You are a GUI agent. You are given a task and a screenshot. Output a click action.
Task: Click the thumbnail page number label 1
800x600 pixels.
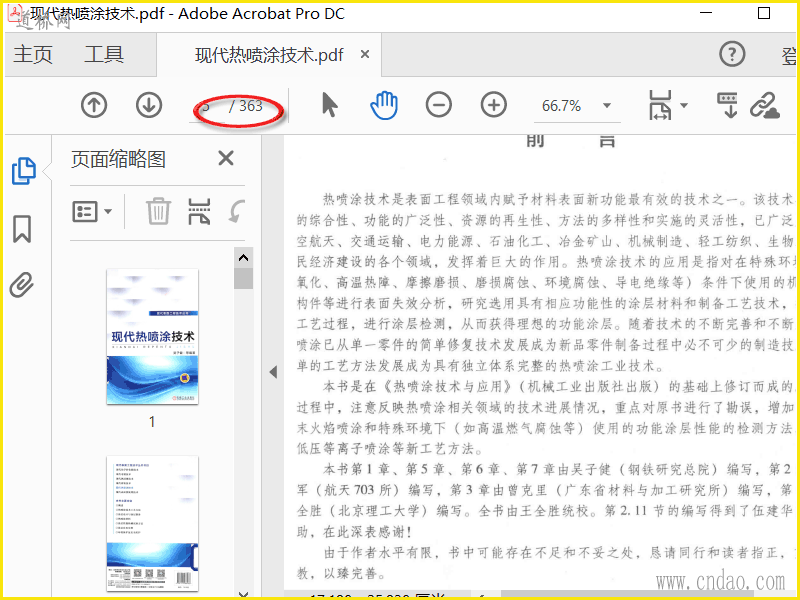[152, 421]
